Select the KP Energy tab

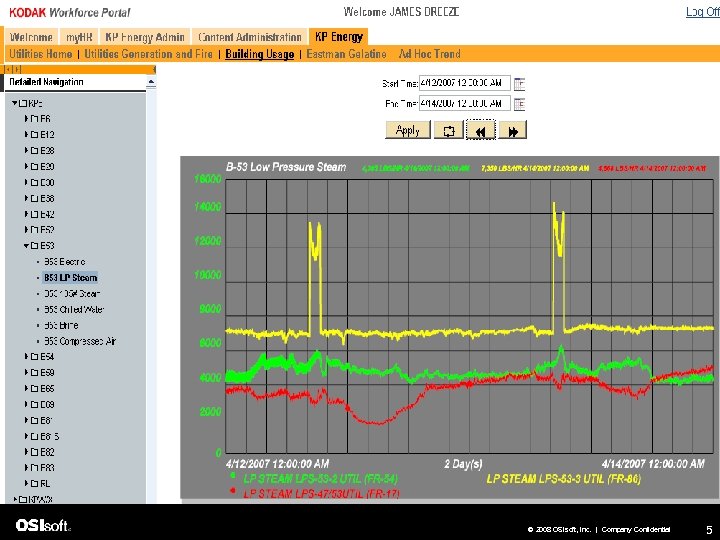point(339,37)
